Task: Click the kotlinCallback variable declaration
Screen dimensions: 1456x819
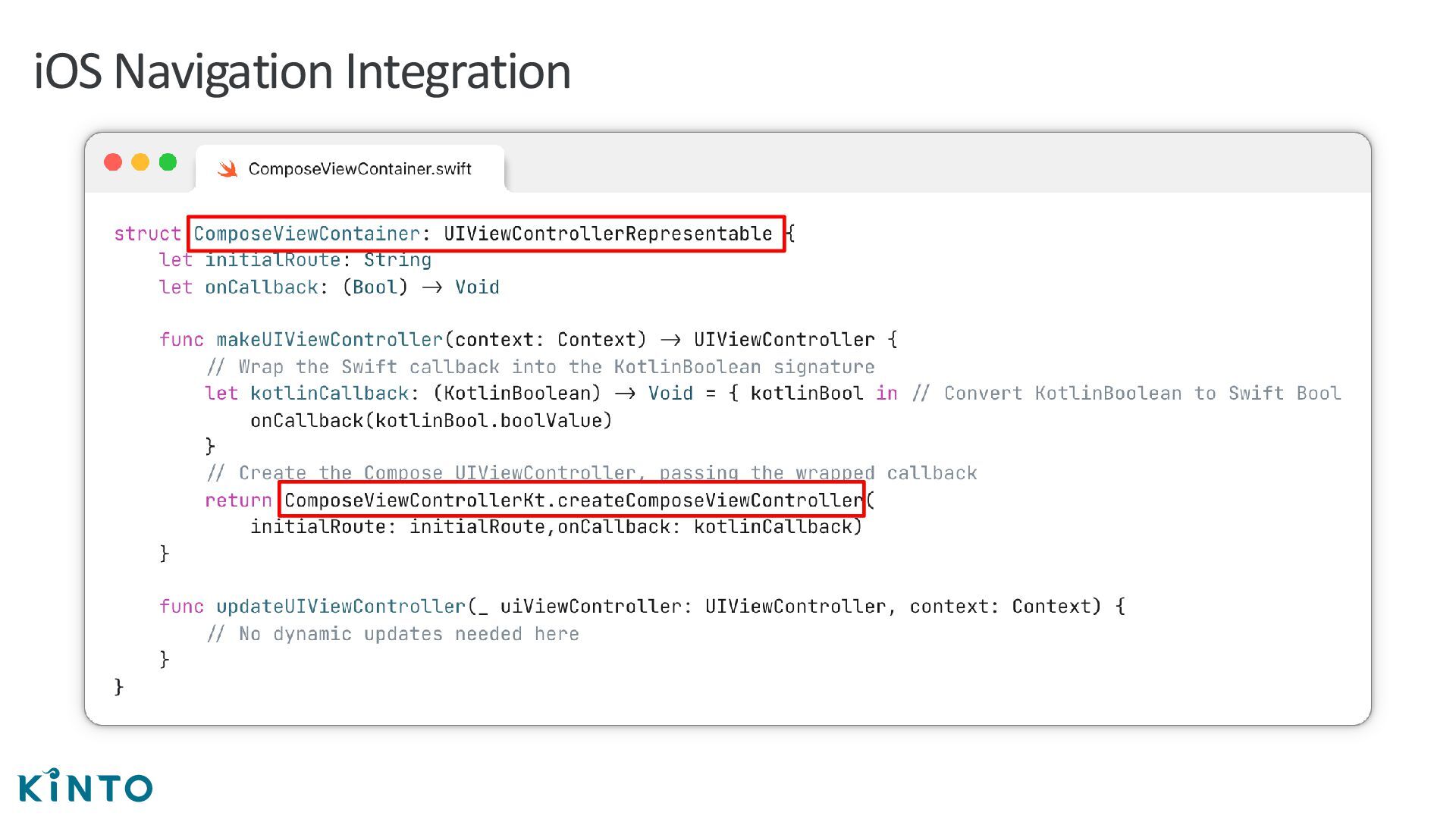Action: [x=329, y=394]
